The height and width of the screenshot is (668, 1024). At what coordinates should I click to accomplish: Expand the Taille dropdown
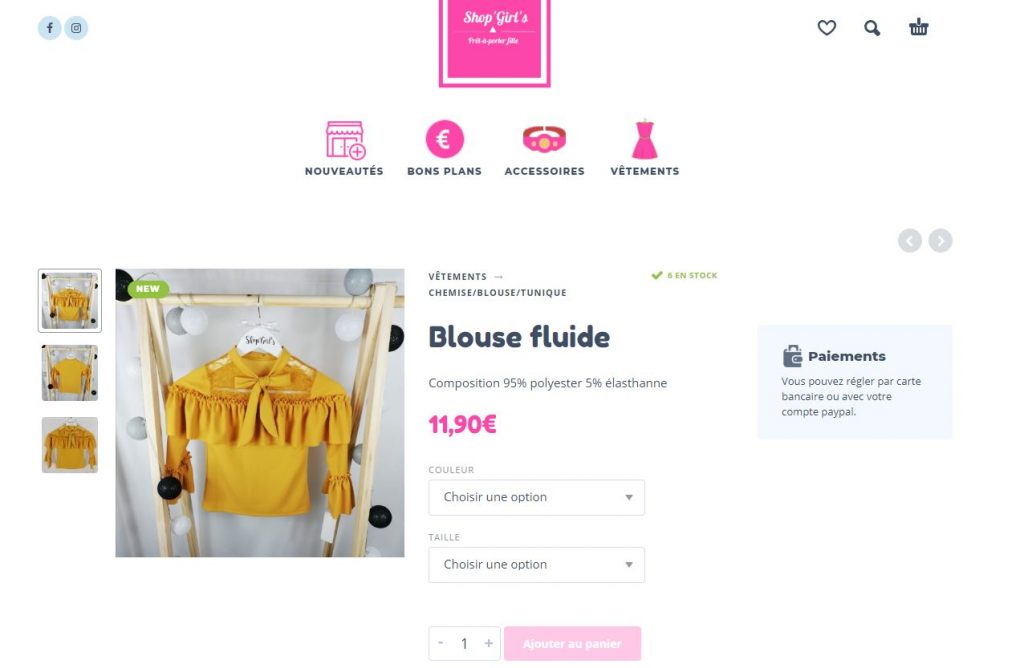click(x=536, y=565)
